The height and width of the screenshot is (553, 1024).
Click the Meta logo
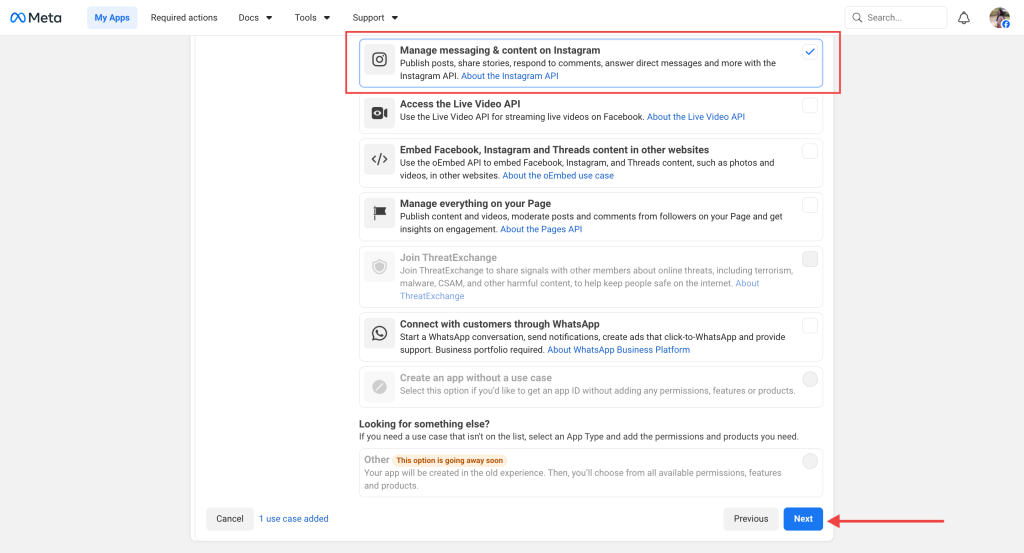36,18
